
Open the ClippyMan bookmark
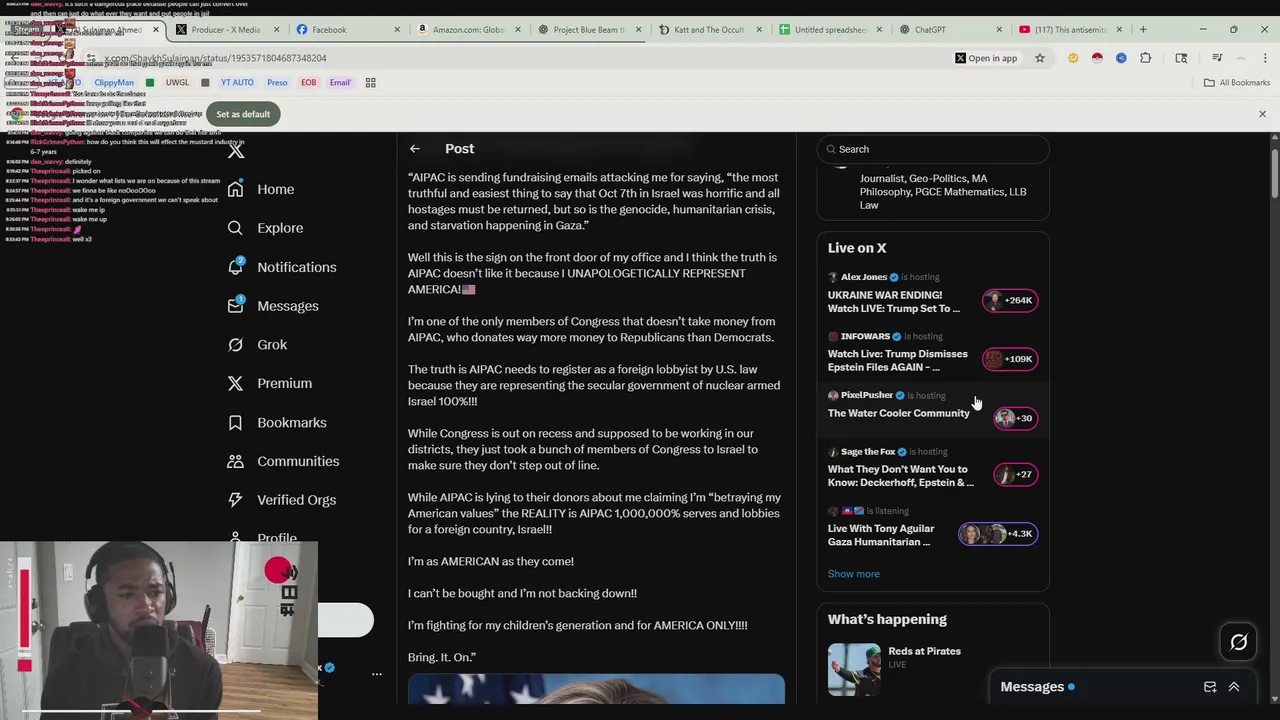(x=113, y=83)
